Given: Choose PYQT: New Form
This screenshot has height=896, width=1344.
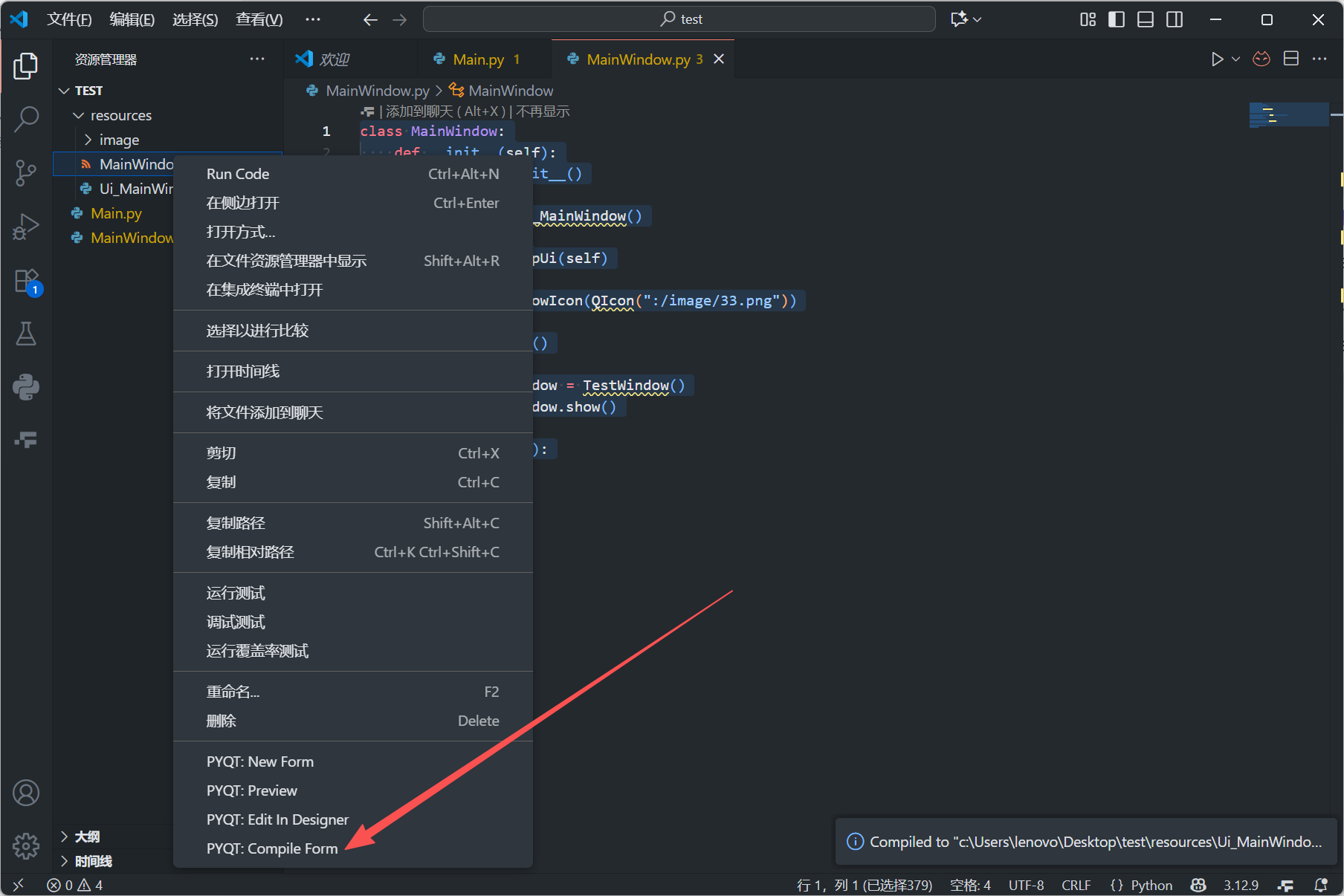Looking at the screenshot, I should click(353, 762).
